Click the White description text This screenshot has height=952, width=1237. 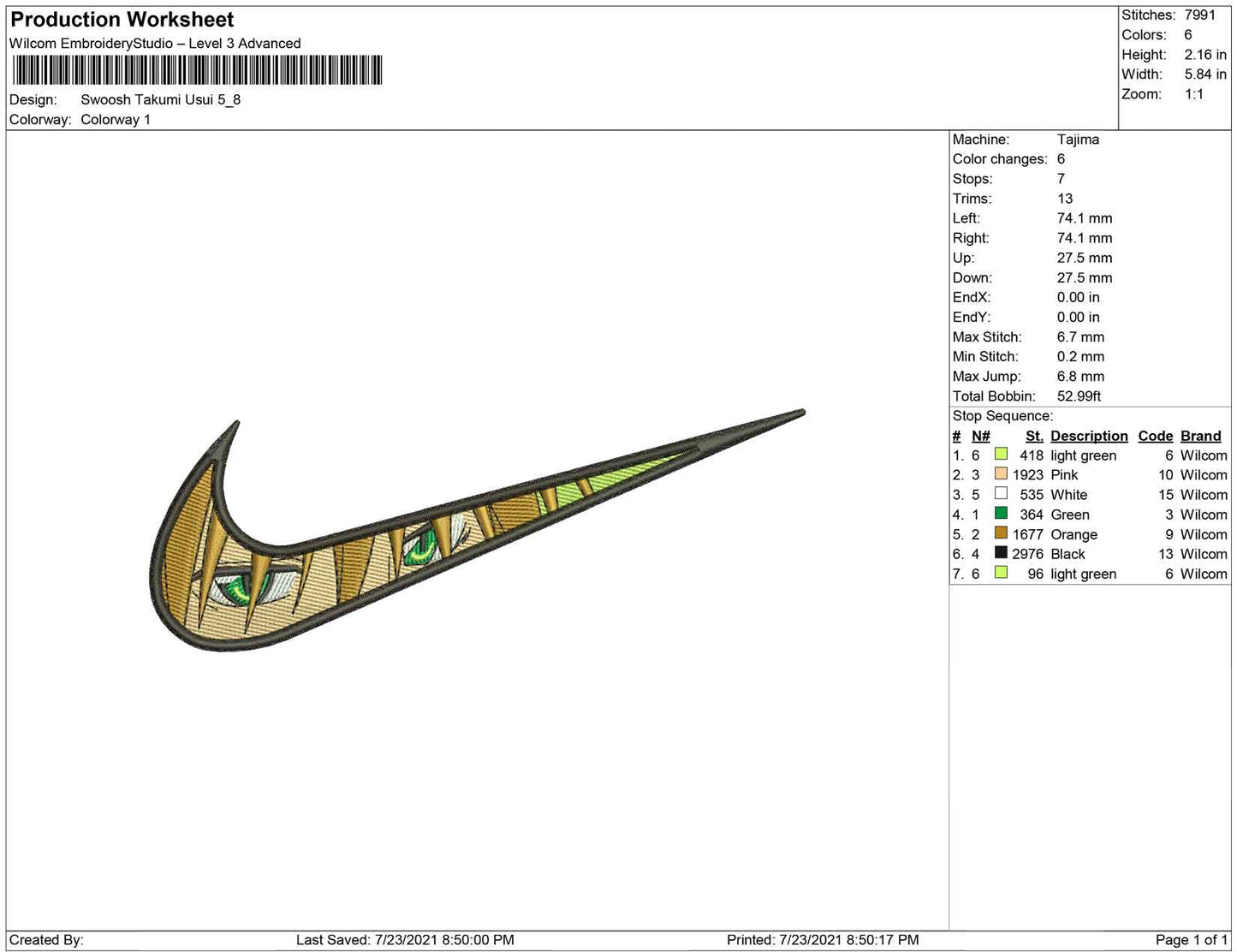1069,495
